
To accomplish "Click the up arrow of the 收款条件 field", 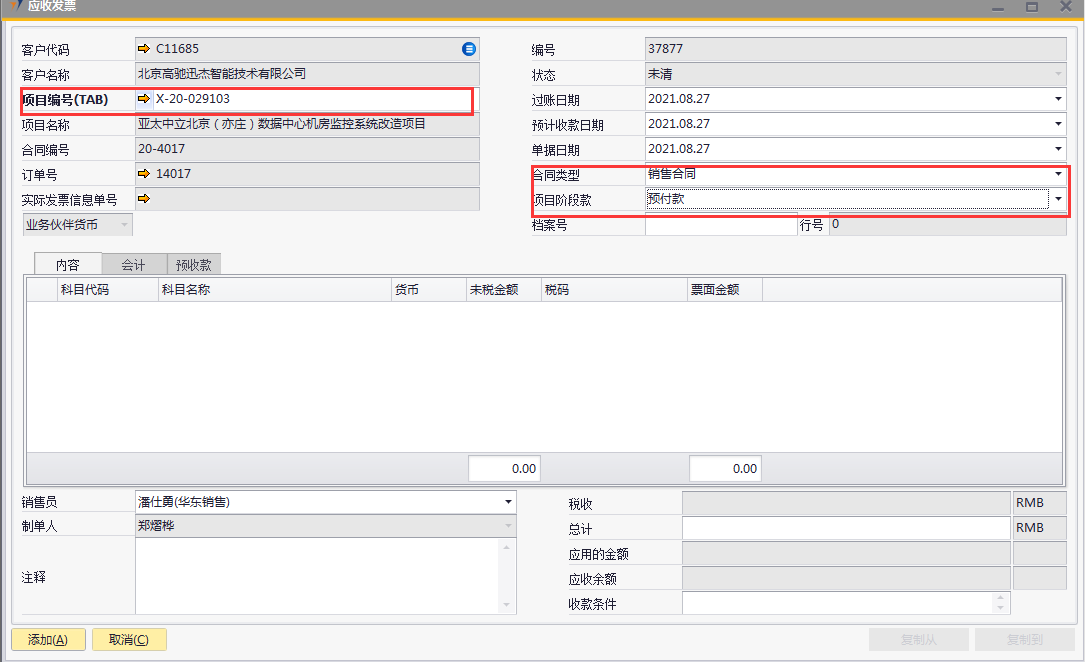I will coord(1000,598).
